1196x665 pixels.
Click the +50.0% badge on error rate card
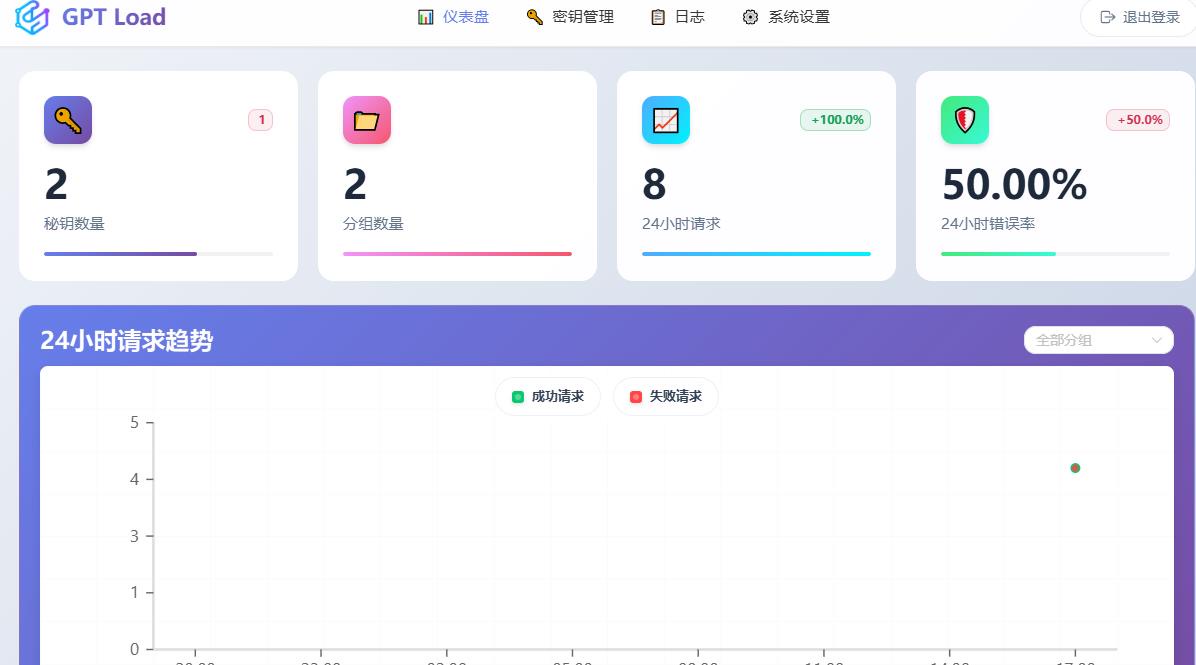[x=1137, y=120]
